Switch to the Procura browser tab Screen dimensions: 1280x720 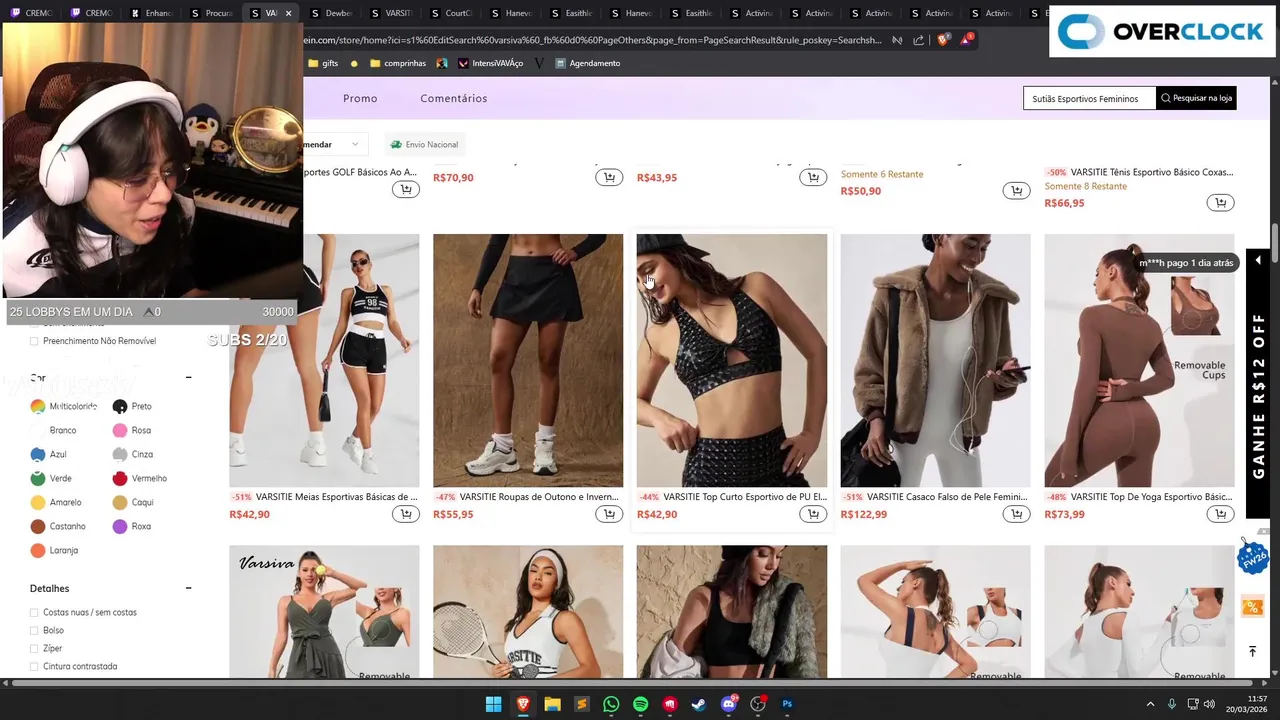[212, 13]
